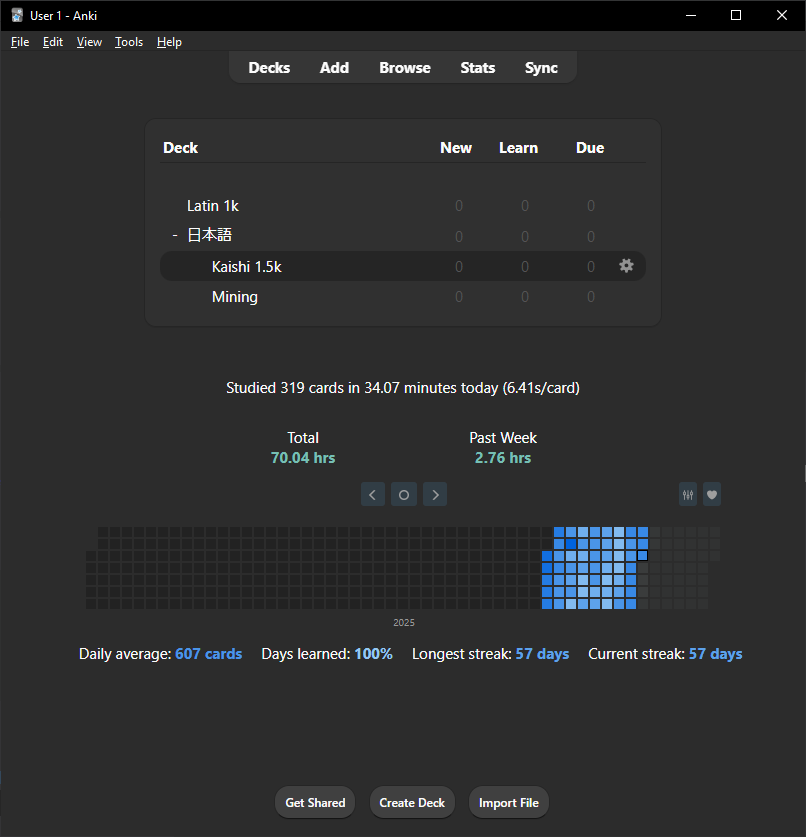Jump heatmap to today circle button
Image resolution: width=806 pixels, height=837 pixels.
404,494
